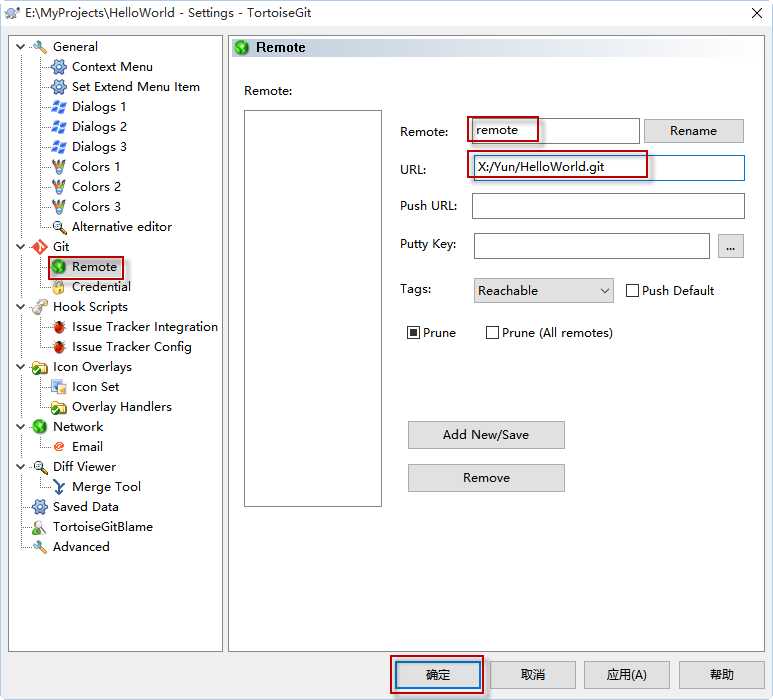The height and width of the screenshot is (700, 773).
Task: Click the 应用(A) apply button
Action: point(627,674)
